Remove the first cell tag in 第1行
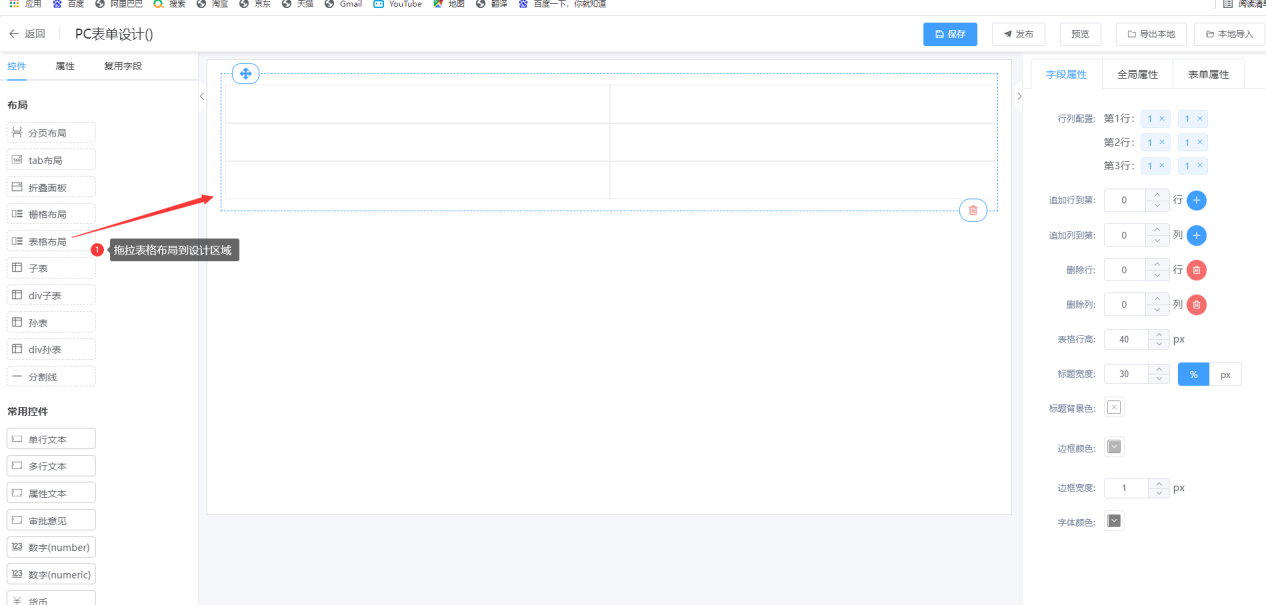The height and width of the screenshot is (605, 1266). click(1162, 119)
